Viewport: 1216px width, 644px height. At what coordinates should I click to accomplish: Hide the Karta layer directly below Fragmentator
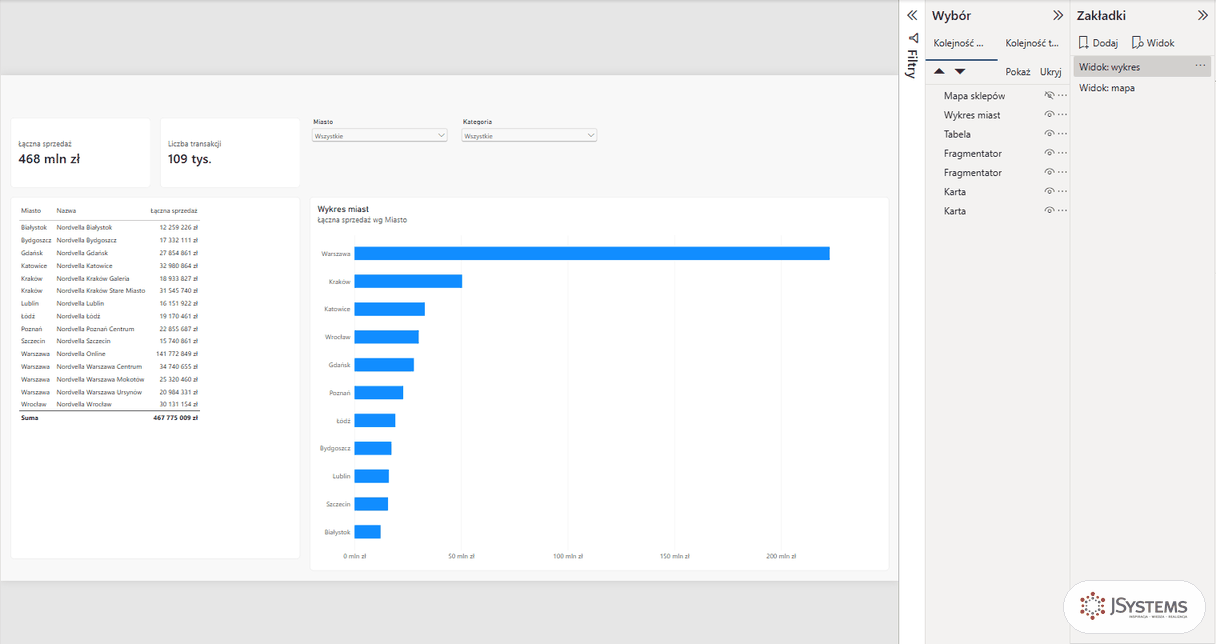pos(1050,192)
